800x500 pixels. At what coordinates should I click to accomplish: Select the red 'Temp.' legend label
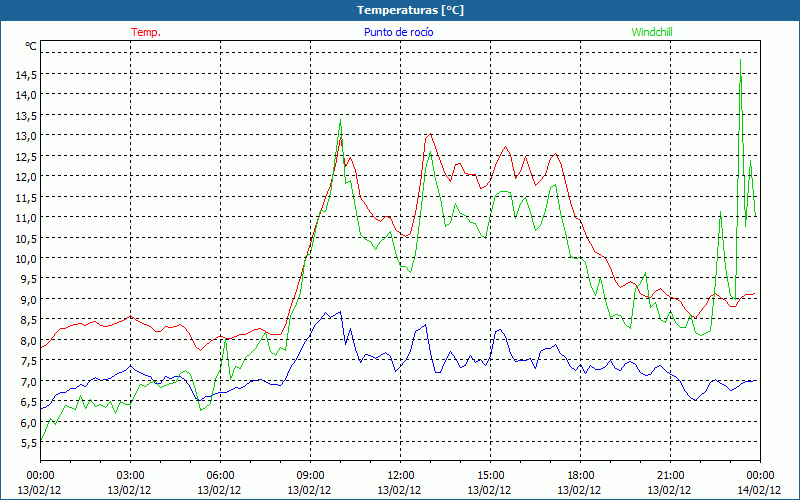(146, 32)
